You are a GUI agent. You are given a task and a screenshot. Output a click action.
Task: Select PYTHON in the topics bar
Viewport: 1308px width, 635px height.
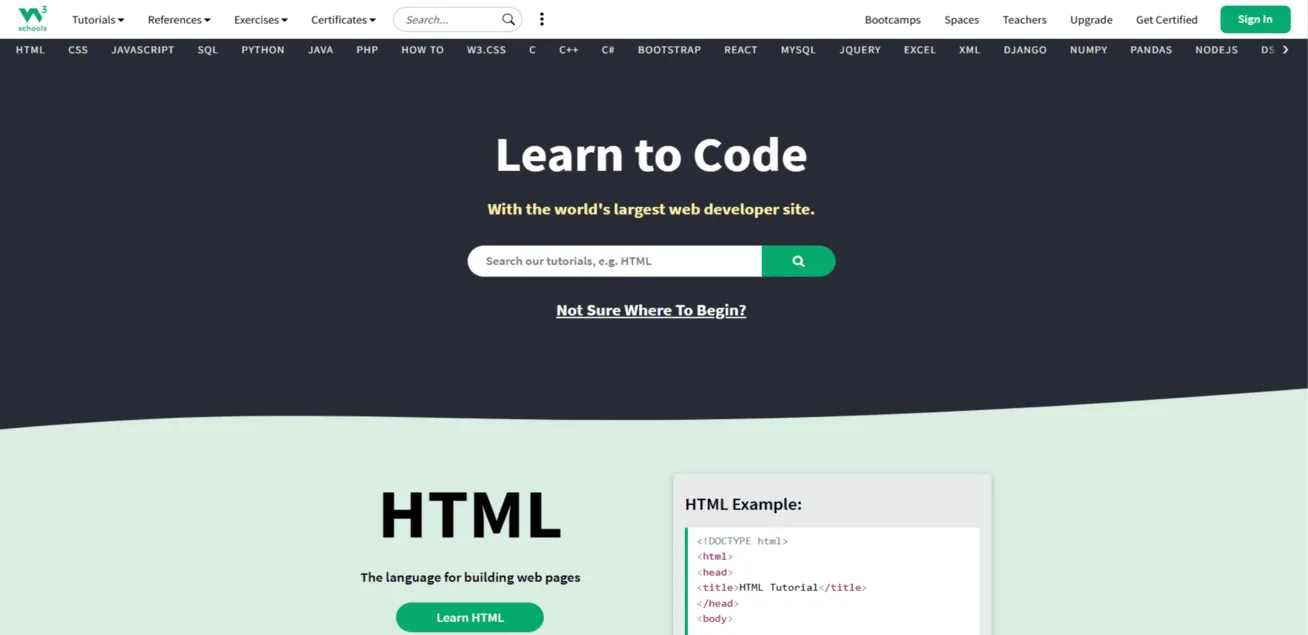click(x=263, y=50)
